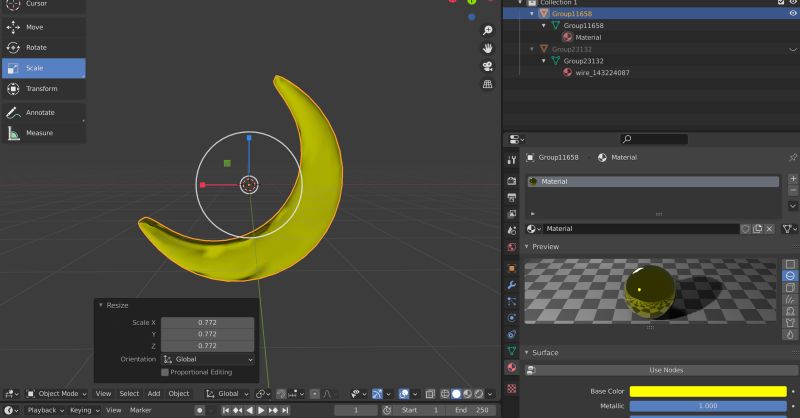This screenshot has height=418, width=800.
Task: Play the animation forward
Action: click(261, 410)
